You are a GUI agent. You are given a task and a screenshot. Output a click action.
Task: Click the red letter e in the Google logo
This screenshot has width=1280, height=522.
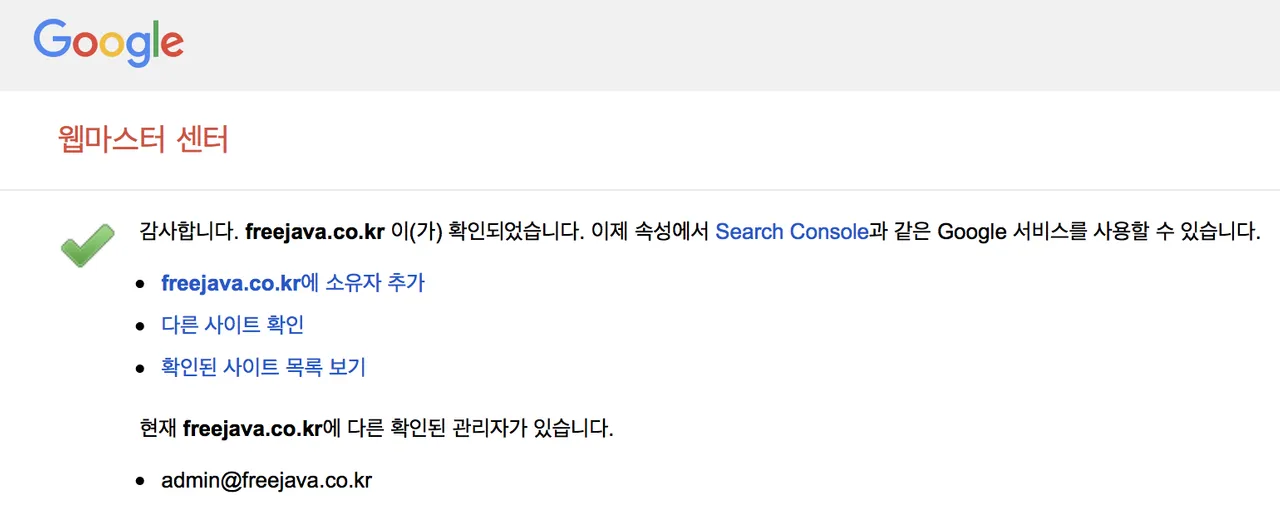pos(171,47)
